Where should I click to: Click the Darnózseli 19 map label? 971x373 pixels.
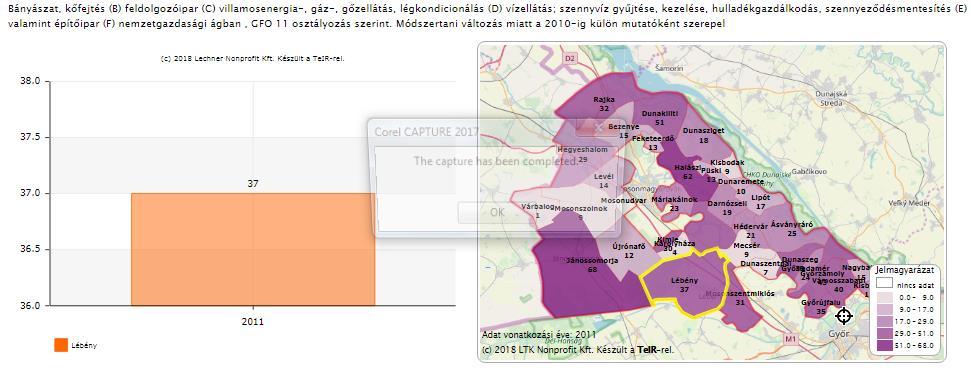(727, 208)
